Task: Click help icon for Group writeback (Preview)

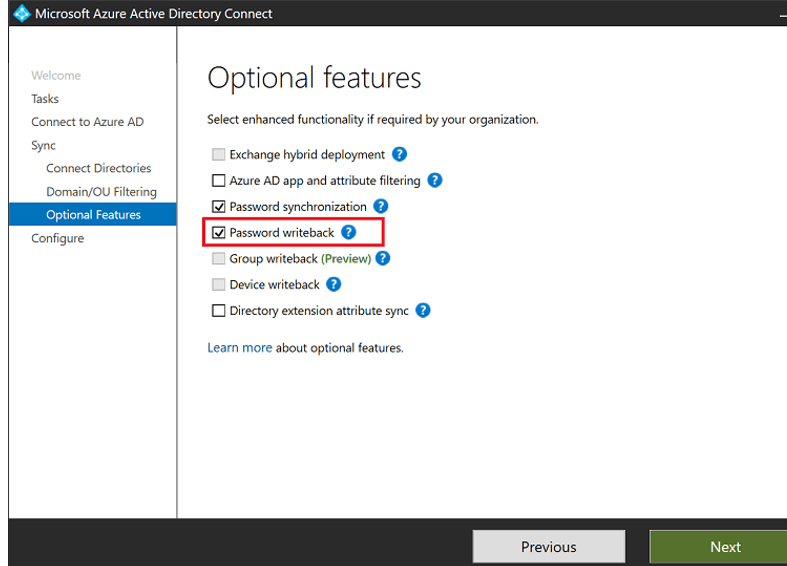Action: (382, 258)
